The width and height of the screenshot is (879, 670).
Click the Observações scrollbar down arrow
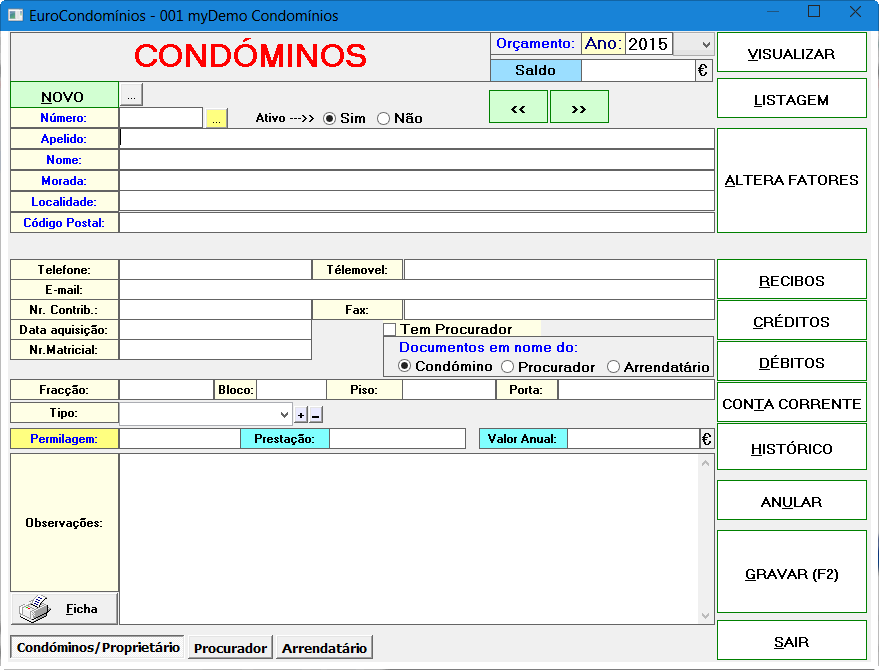706,616
